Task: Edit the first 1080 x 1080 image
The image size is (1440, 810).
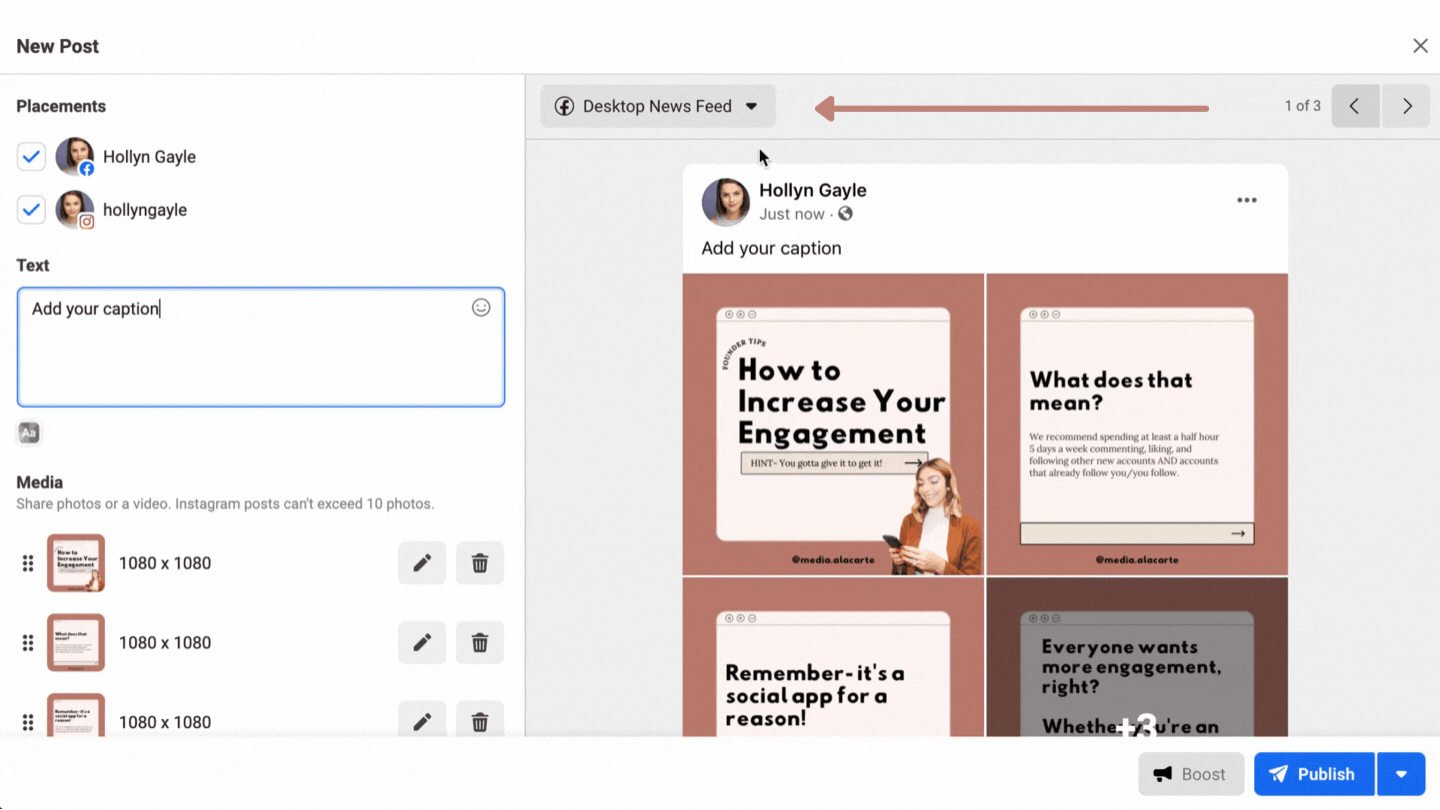Action: tap(422, 563)
